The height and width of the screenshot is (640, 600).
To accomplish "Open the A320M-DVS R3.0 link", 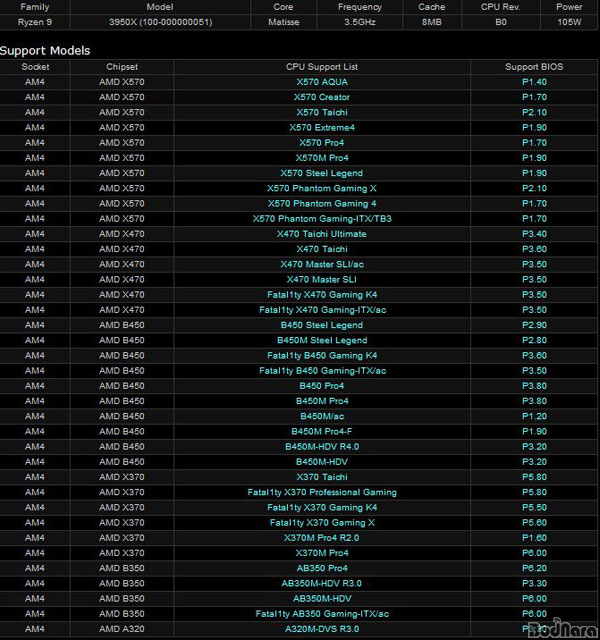I will click(x=322, y=629).
